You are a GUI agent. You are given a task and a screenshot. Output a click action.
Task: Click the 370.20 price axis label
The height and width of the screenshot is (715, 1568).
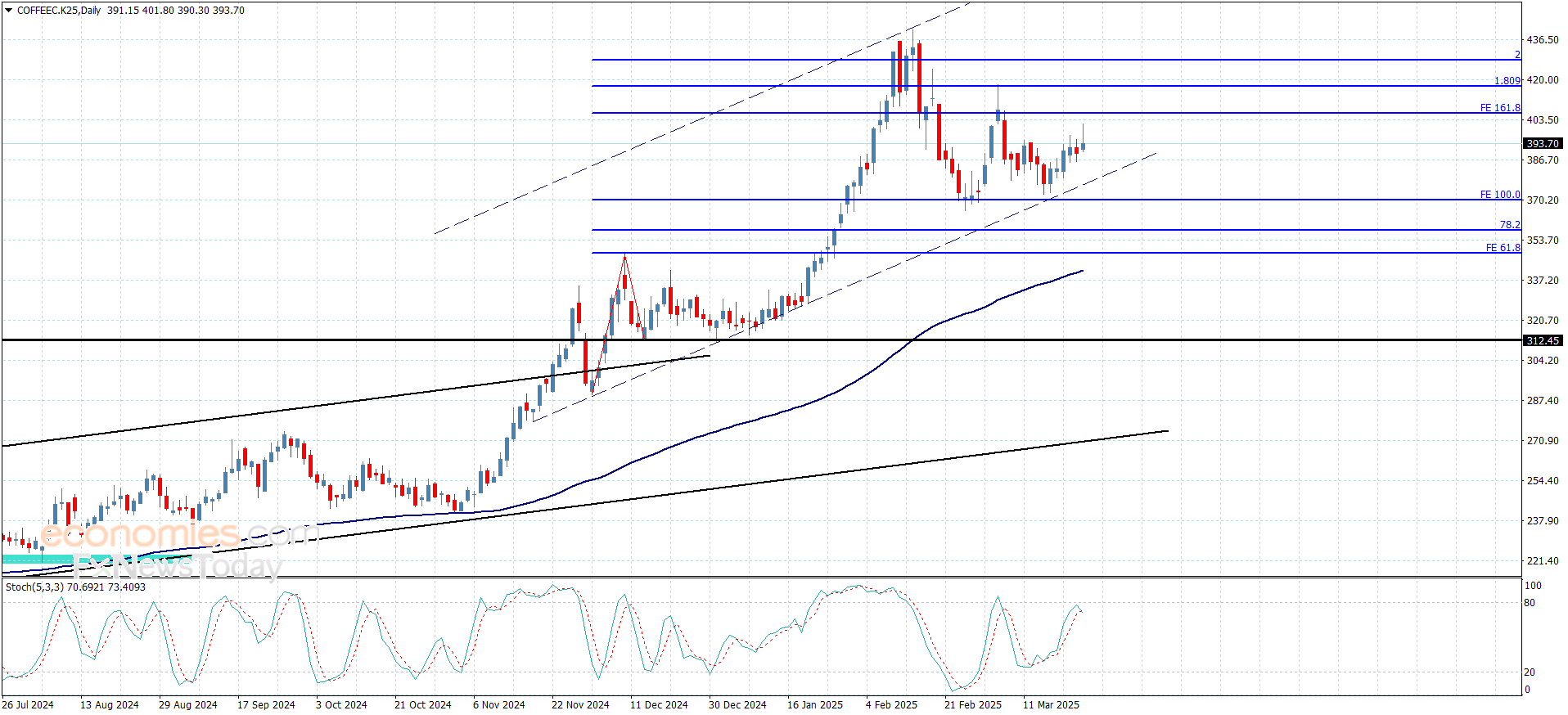[1543, 200]
